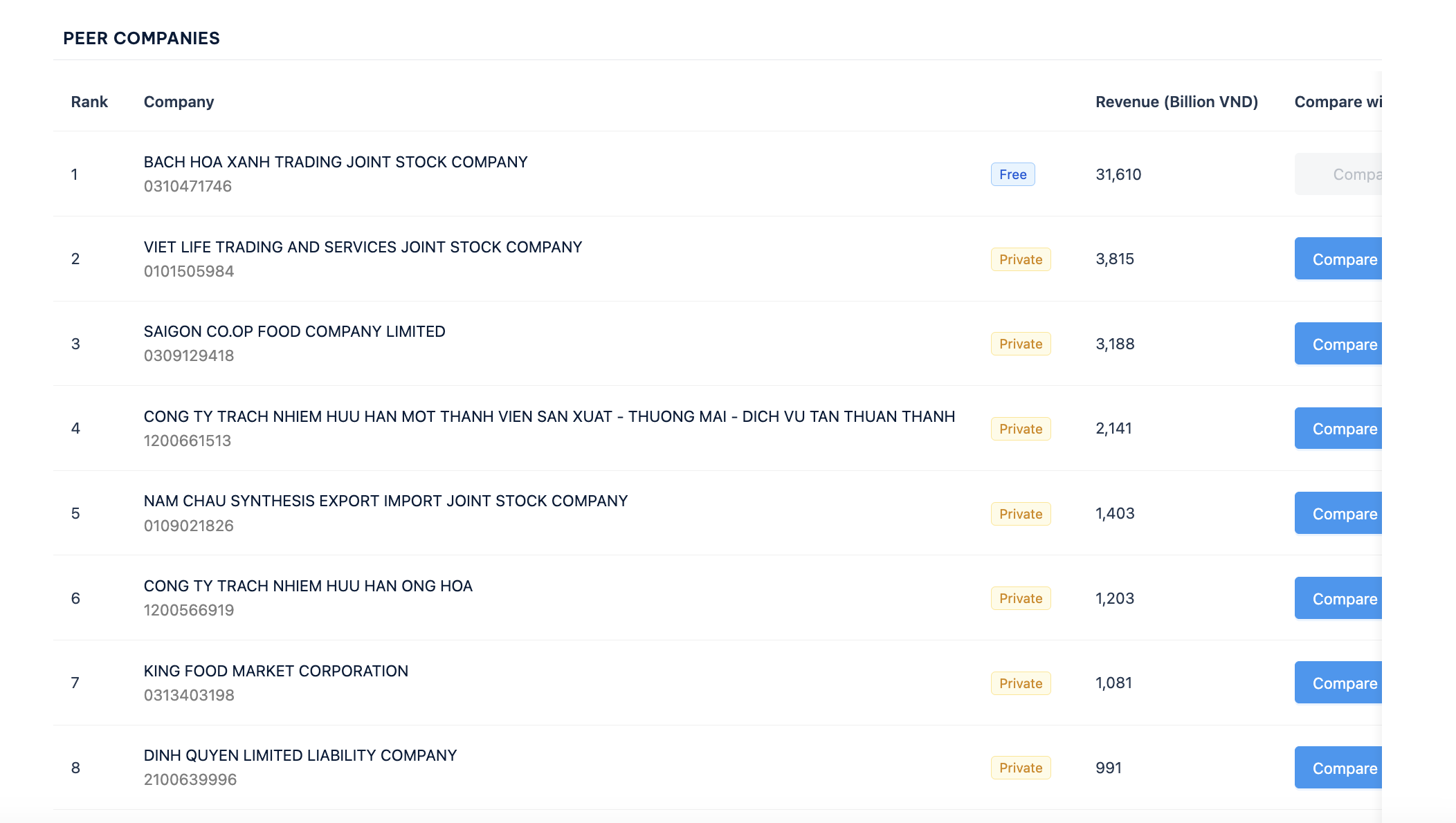Click Compare for Dinh Quyen company
1456x823 pixels.
coord(1338,768)
